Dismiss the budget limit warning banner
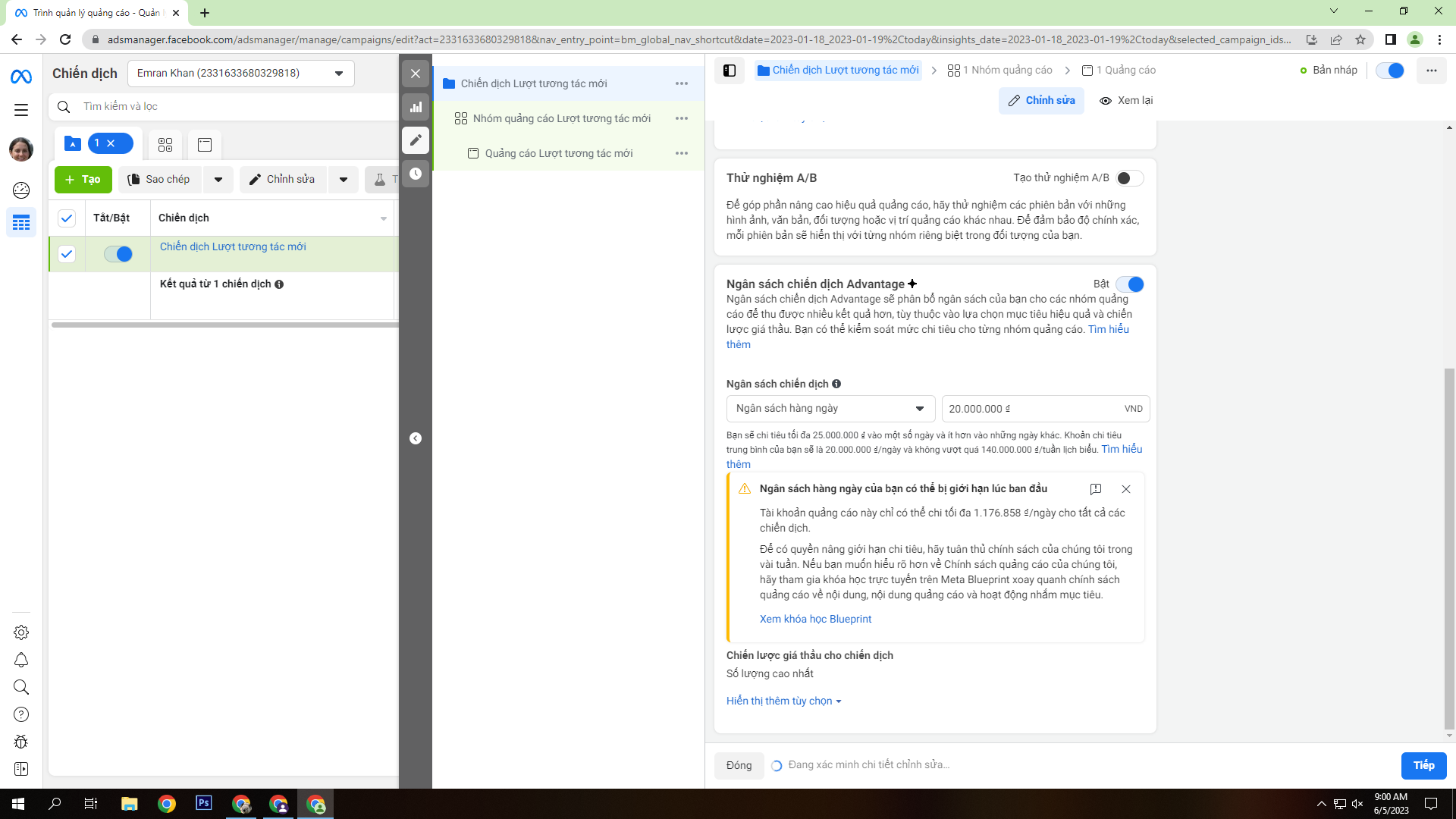Image resolution: width=1456 pixels, height=819 pixels. click(1126, 489)
